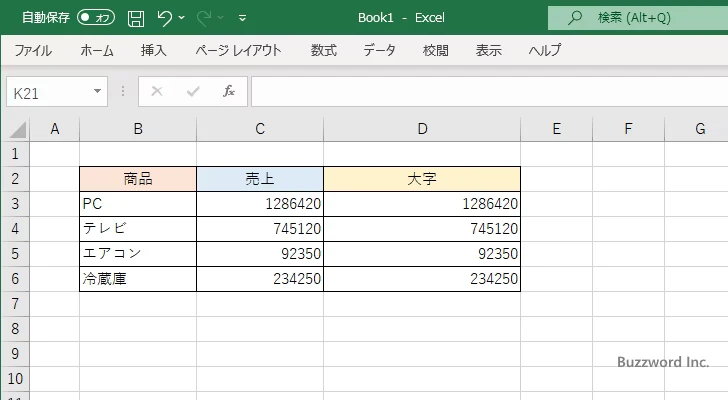Click the search magnifier icon
728x400 pixels.
coord(575,18)
